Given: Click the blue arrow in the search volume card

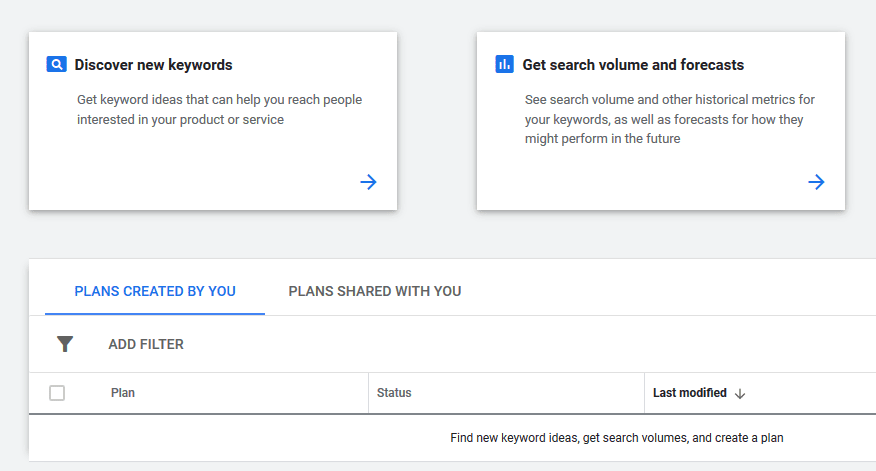Looking at the screenshot, I should (816, 182).
